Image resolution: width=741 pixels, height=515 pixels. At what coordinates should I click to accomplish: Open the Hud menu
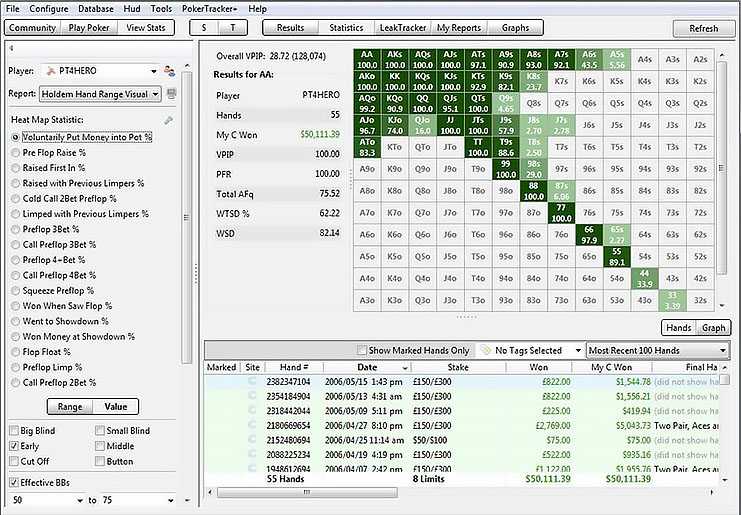tap(132, 9)
